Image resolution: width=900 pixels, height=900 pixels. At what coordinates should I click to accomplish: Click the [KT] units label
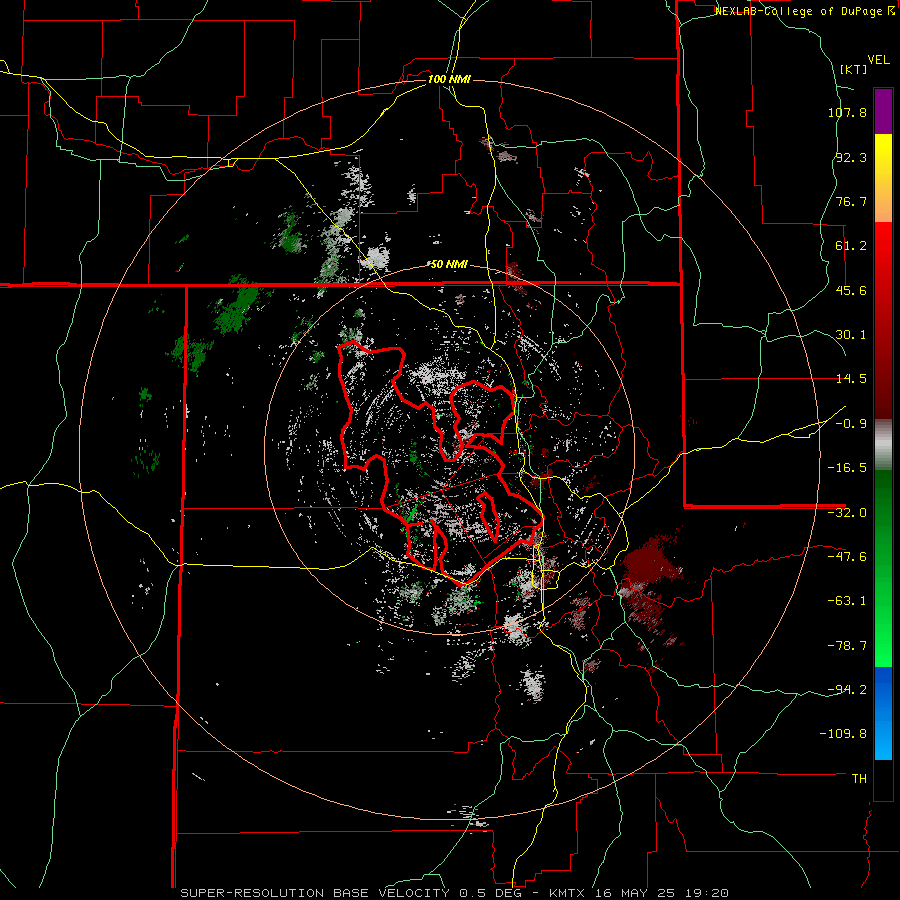[x=854, y=69]
